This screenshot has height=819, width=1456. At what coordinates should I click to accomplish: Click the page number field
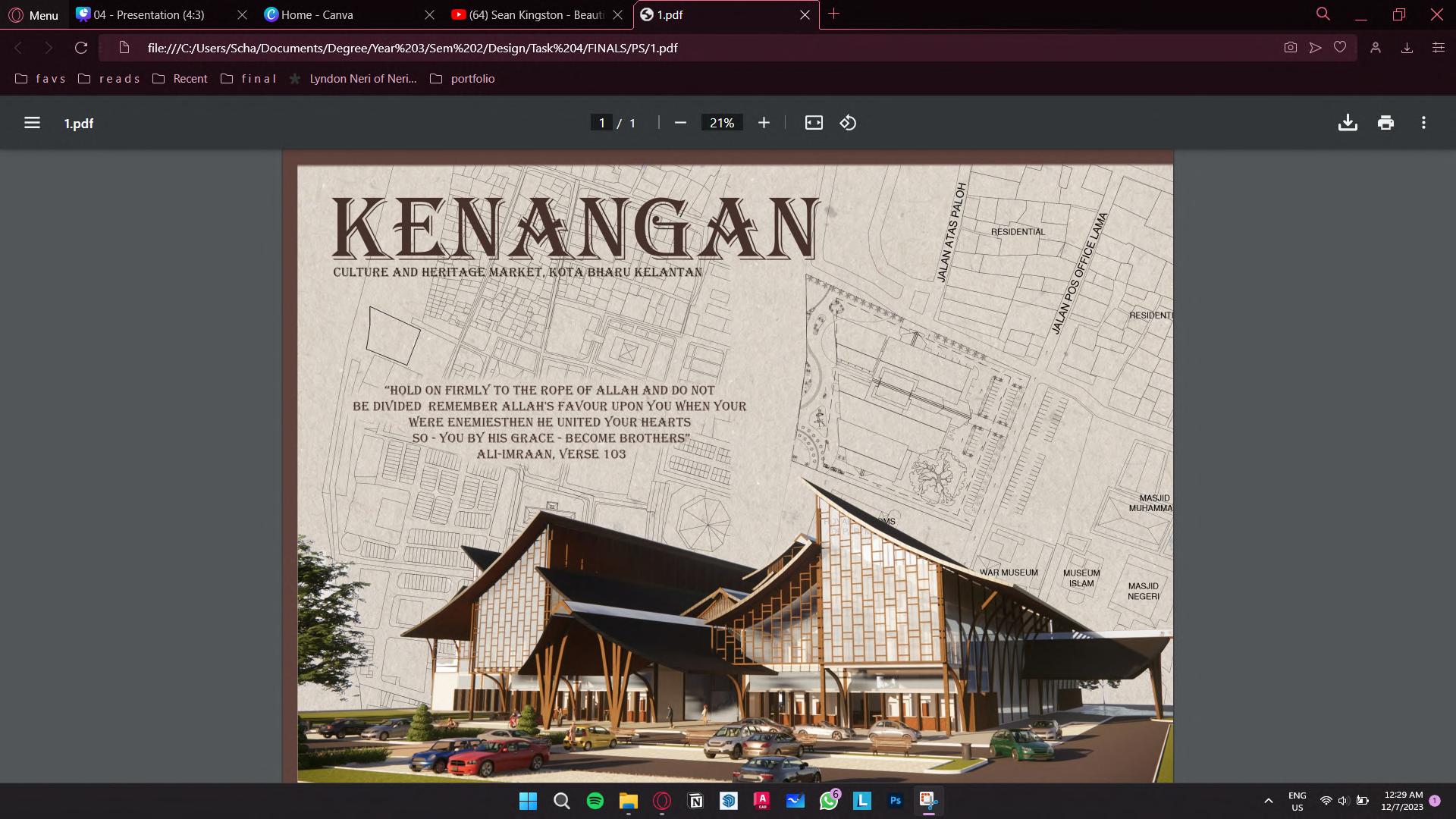pyautogui.click(x=601, y=123)
